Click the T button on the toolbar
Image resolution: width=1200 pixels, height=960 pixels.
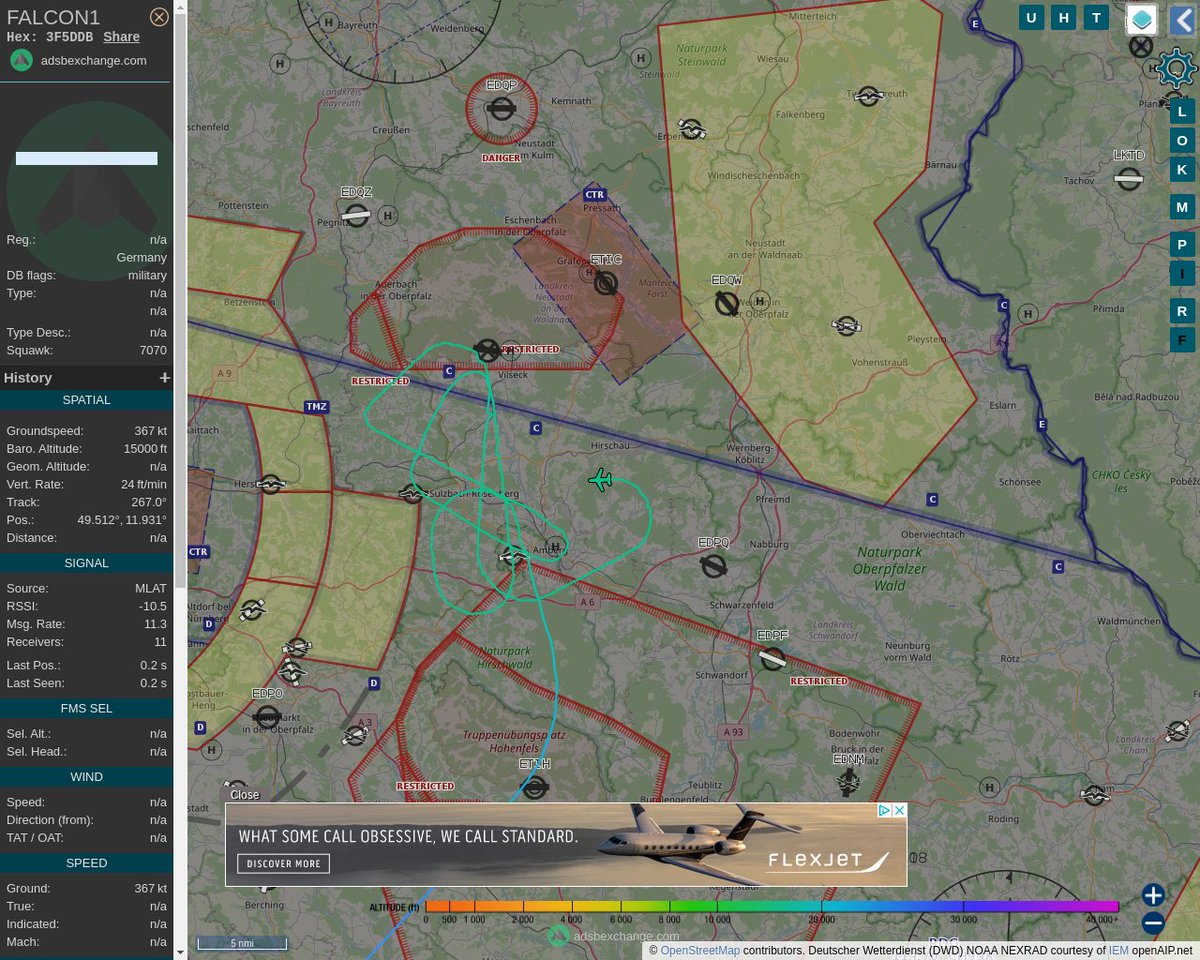(1095, 17)
